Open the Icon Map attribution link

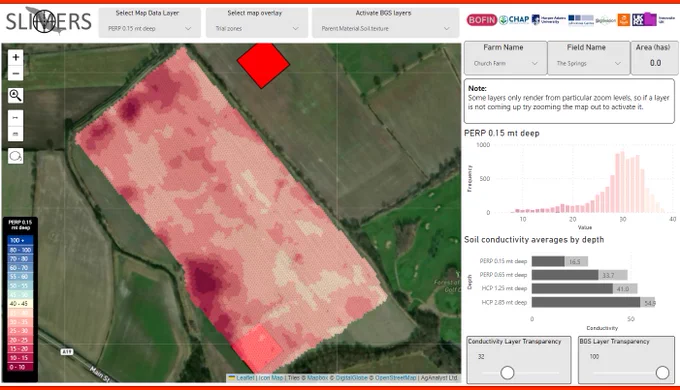271,378
